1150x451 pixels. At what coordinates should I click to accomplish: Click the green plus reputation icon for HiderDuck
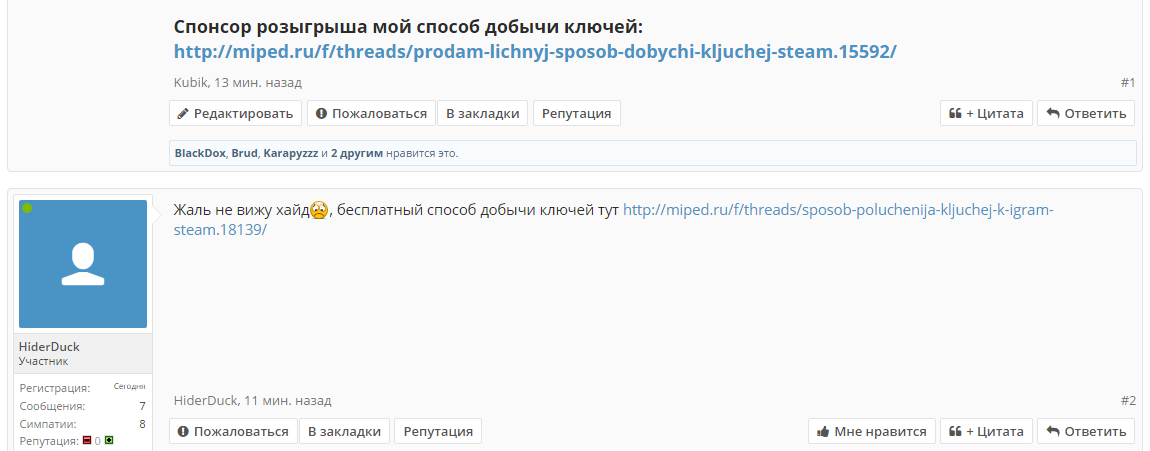click(x=109, y=441)
